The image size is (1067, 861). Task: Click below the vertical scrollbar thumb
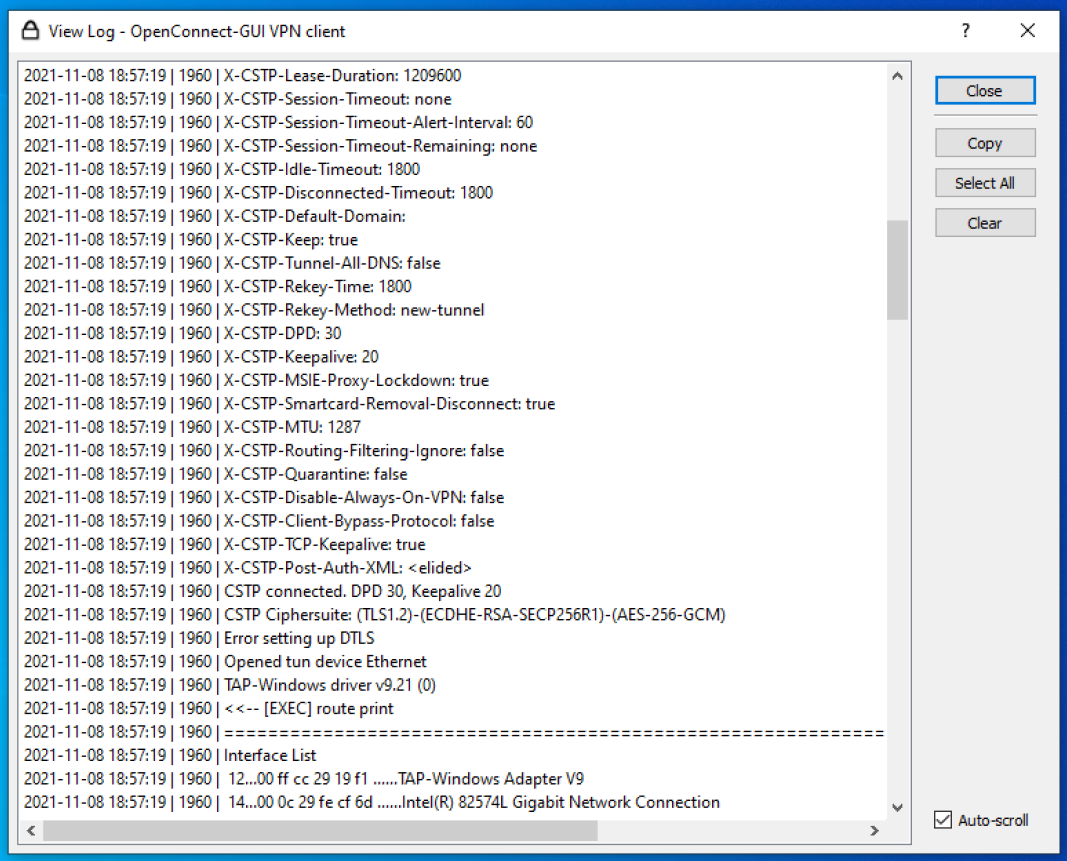tap(898, 550)
